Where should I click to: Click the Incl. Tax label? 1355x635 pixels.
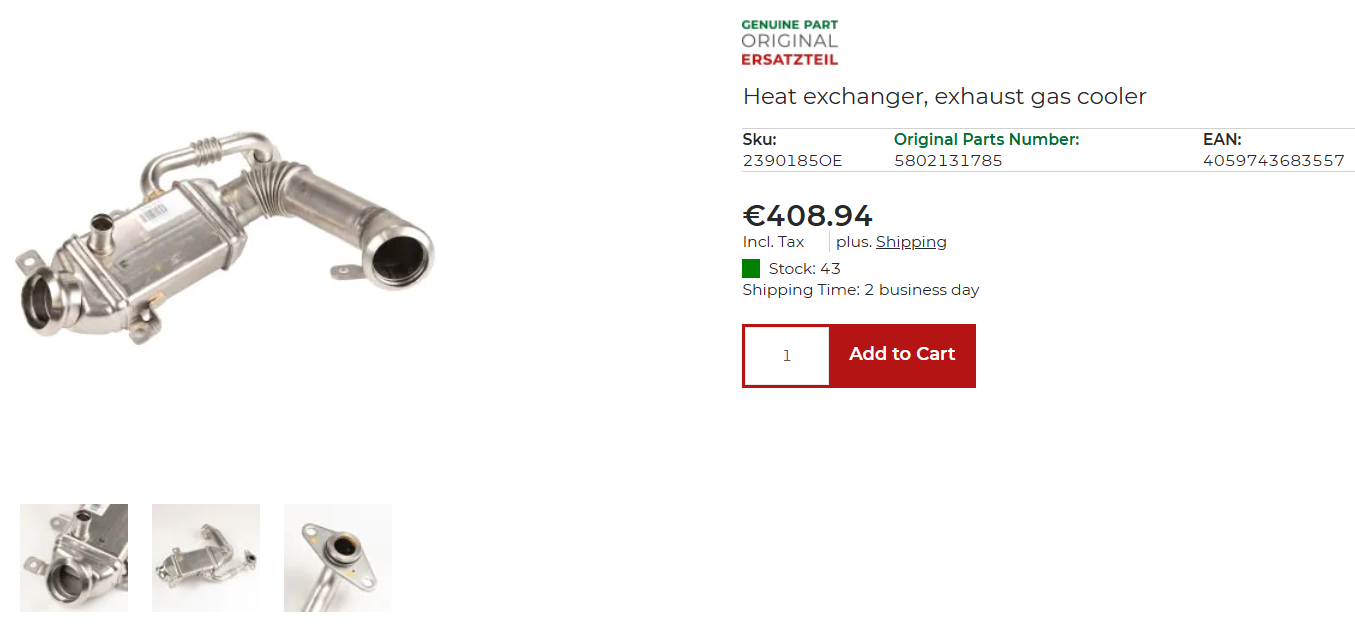pos(773,242)
